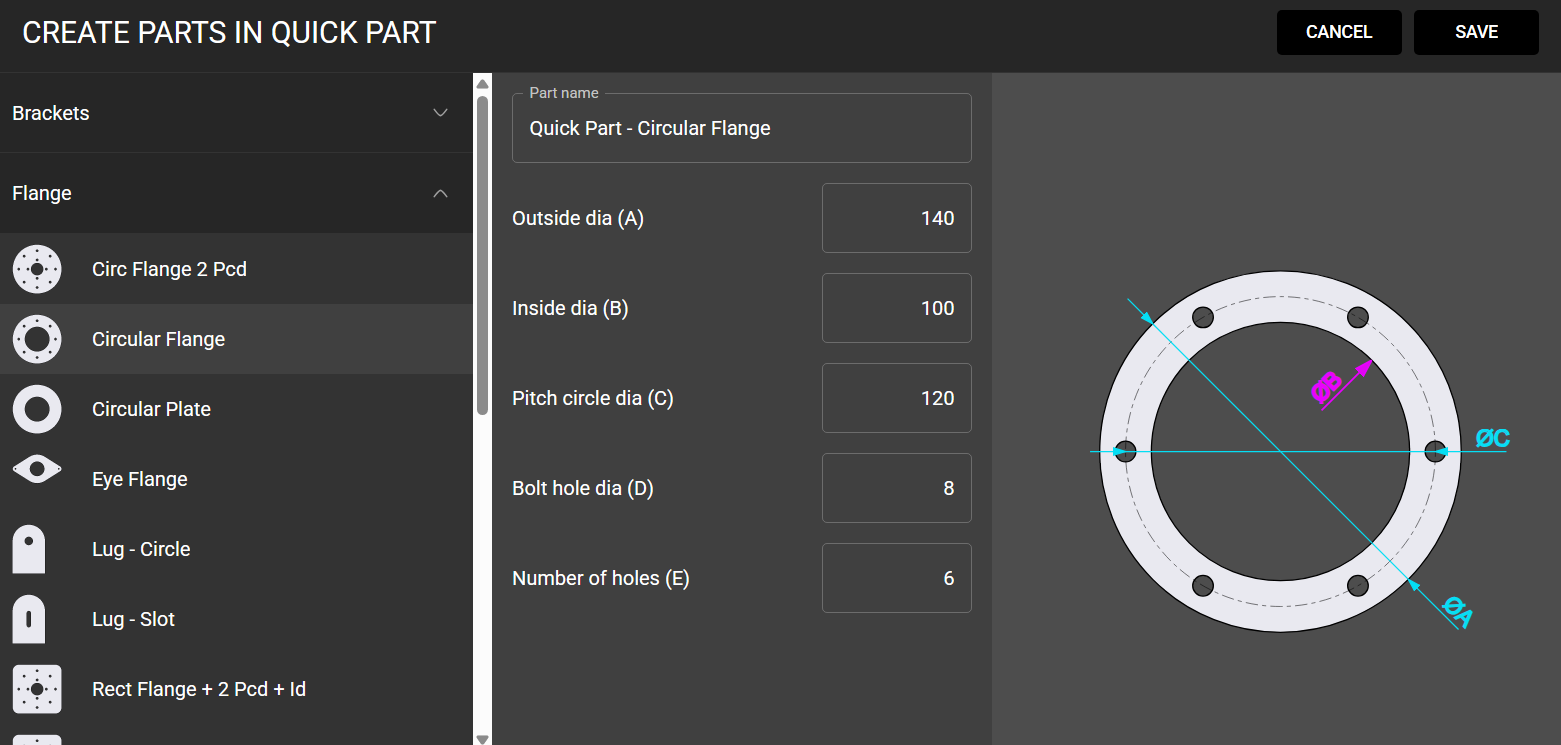Focus the Number of holes (E) field
Viewport: 1561px width, 745px height.
[896, 578]
